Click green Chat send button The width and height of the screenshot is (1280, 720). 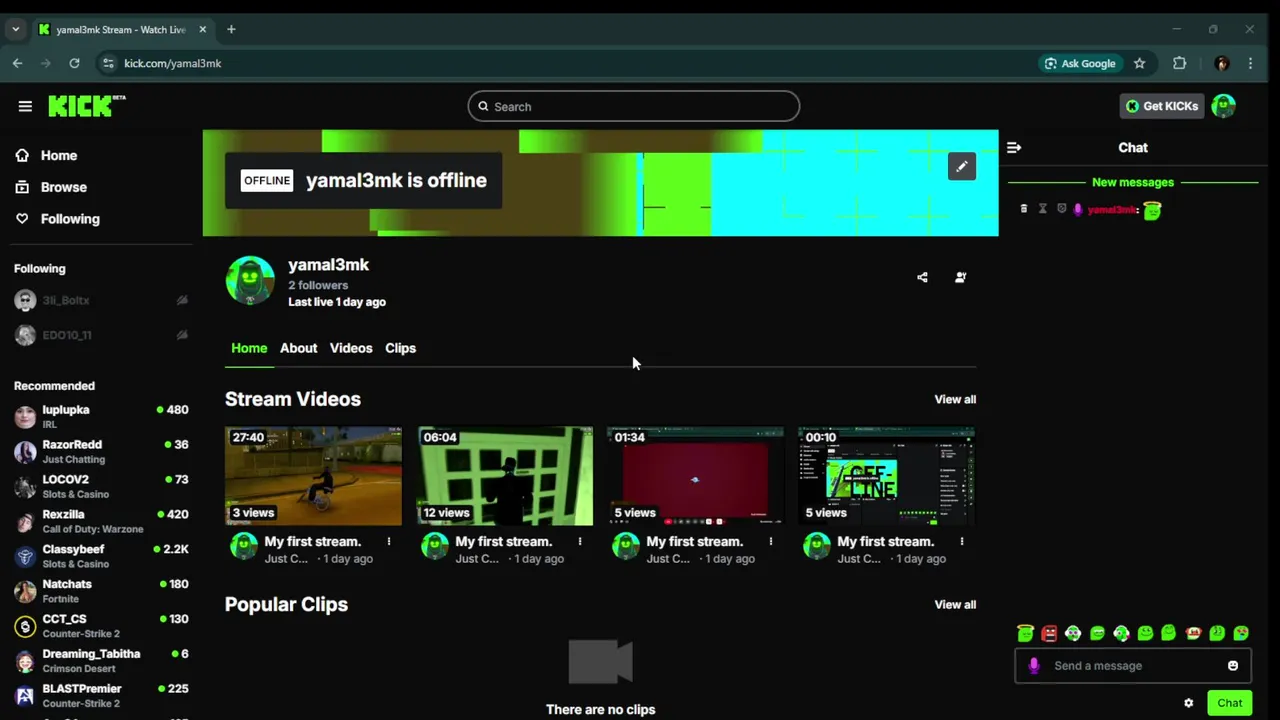[1230, 703]
